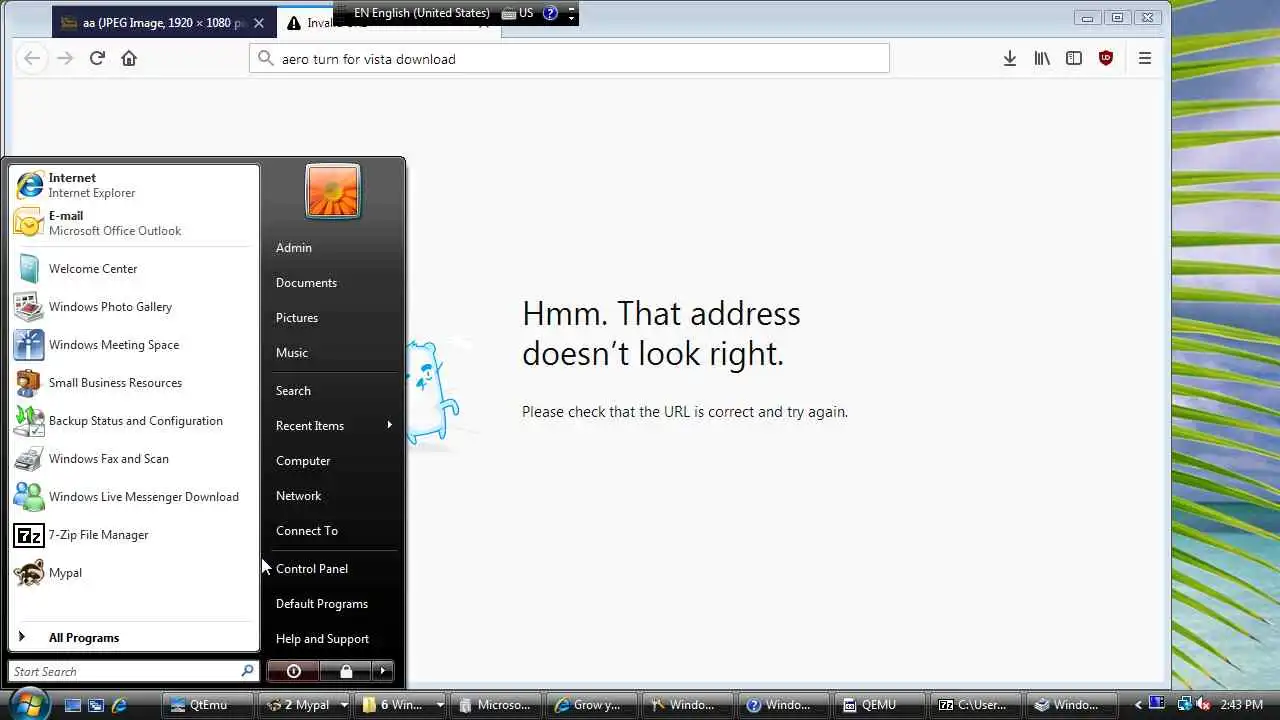Image resolution: width=1280 pixels, height=720 pixels.
Task: Launch Windows Photo Gallery
Action: point(134,307)
